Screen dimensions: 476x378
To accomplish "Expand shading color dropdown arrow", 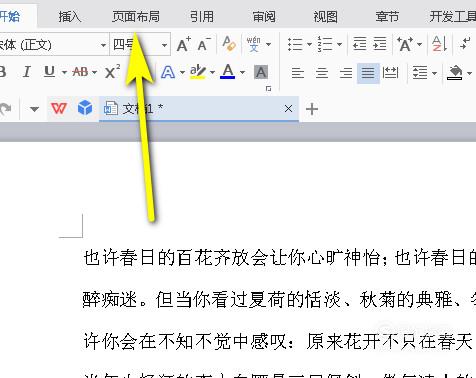I will [x=469, y=73].
